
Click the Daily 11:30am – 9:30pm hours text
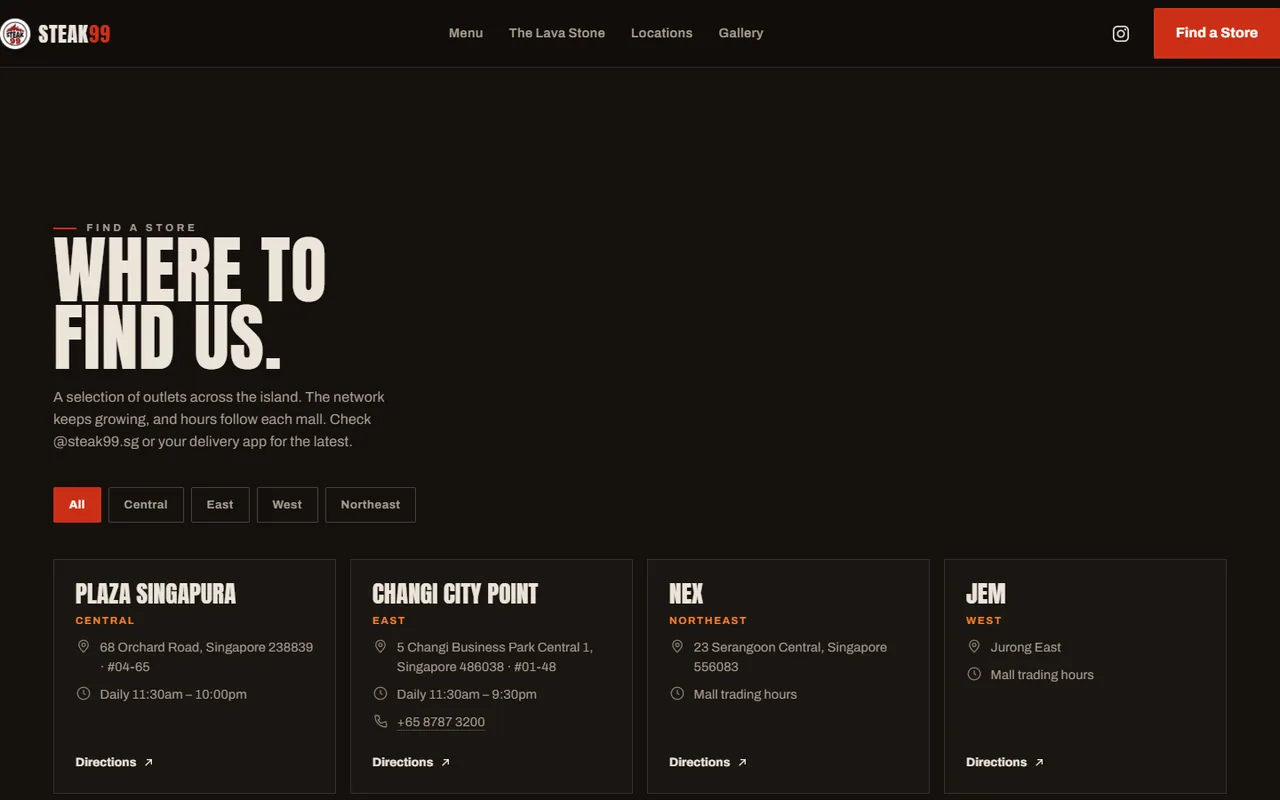click(x=467, y=694)
